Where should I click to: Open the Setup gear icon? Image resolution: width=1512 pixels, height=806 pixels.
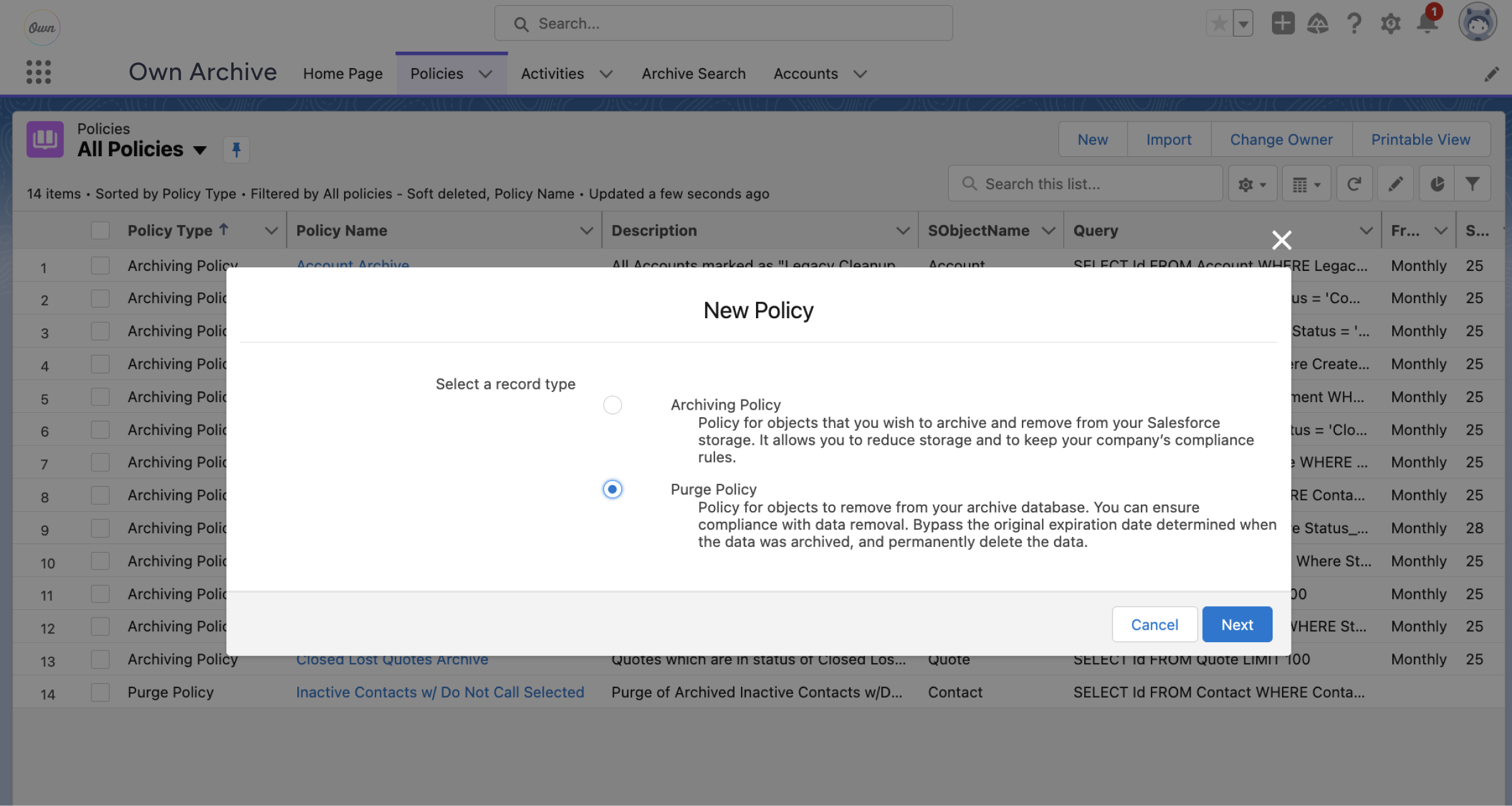(x=1390, y=24)
